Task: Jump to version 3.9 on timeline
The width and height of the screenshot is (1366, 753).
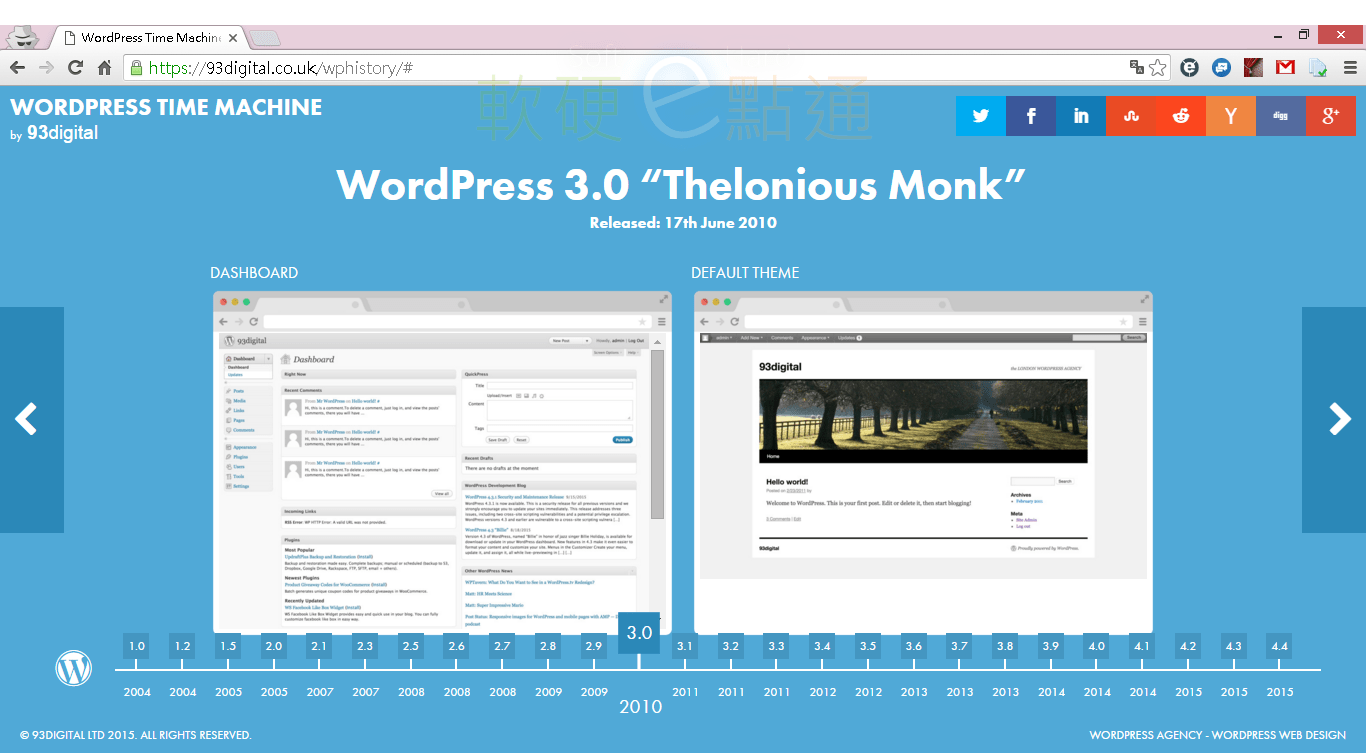Action: tap(1051, 646)
